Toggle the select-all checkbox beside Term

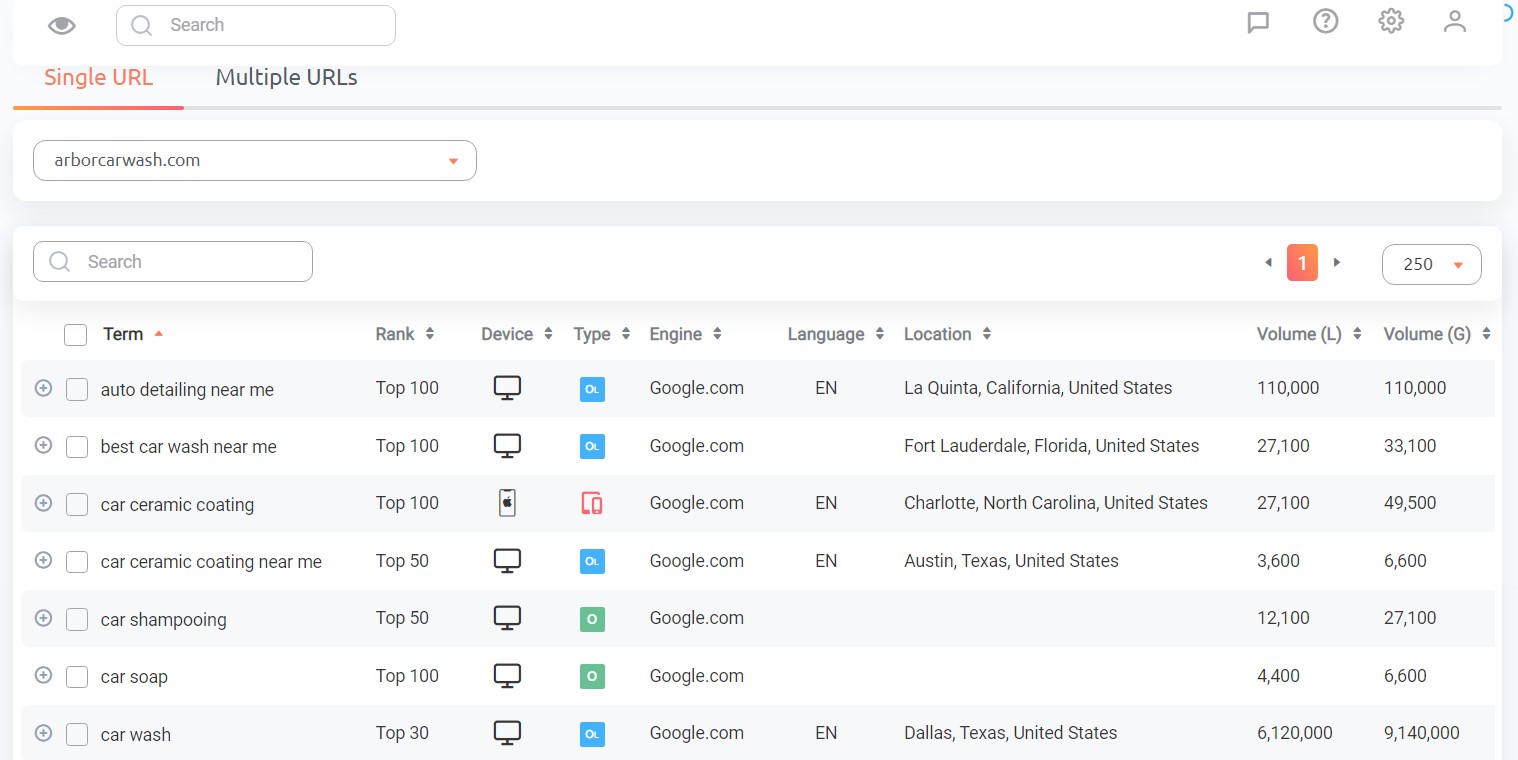[75, 335]
